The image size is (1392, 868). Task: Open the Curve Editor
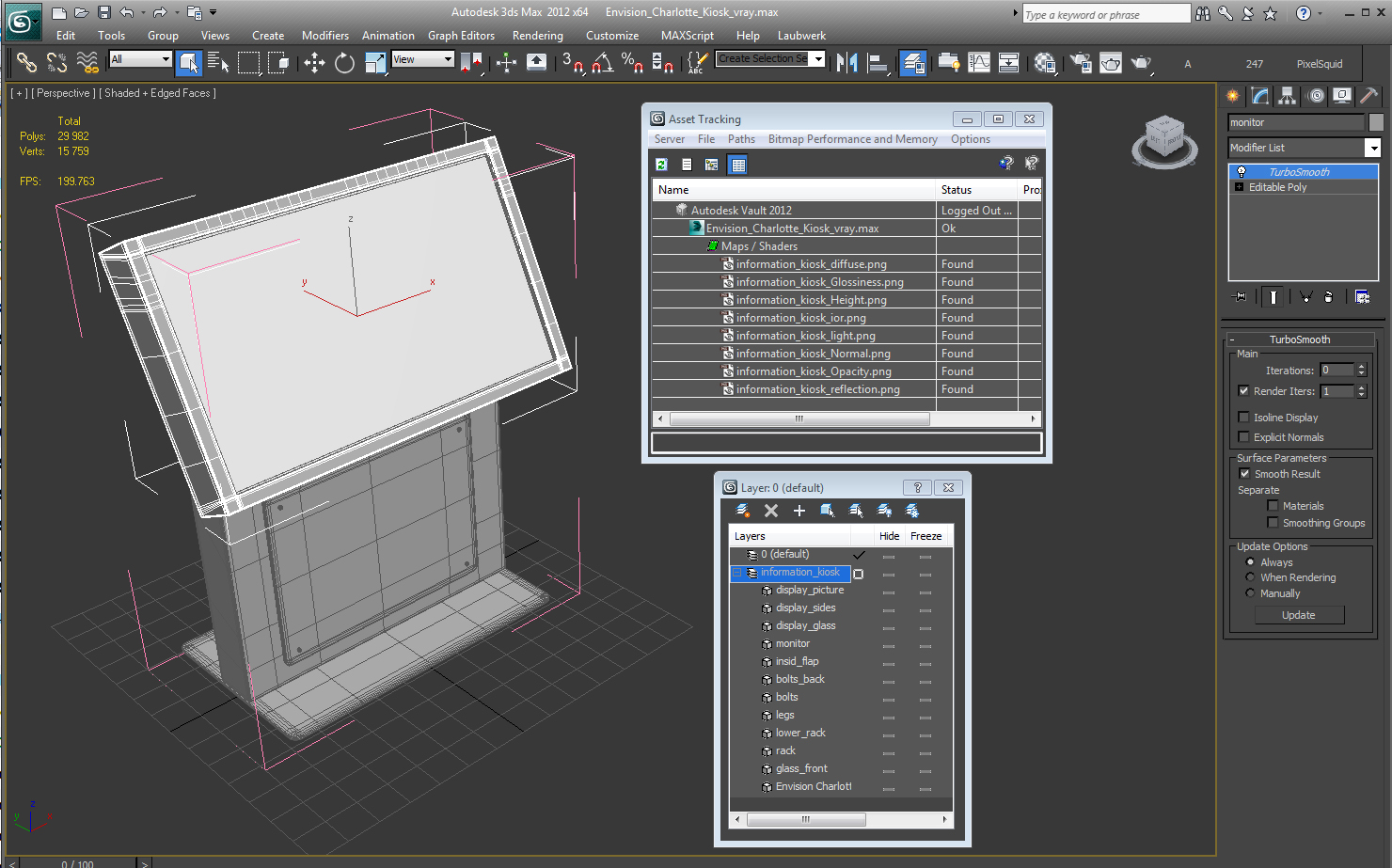point(979,63)
